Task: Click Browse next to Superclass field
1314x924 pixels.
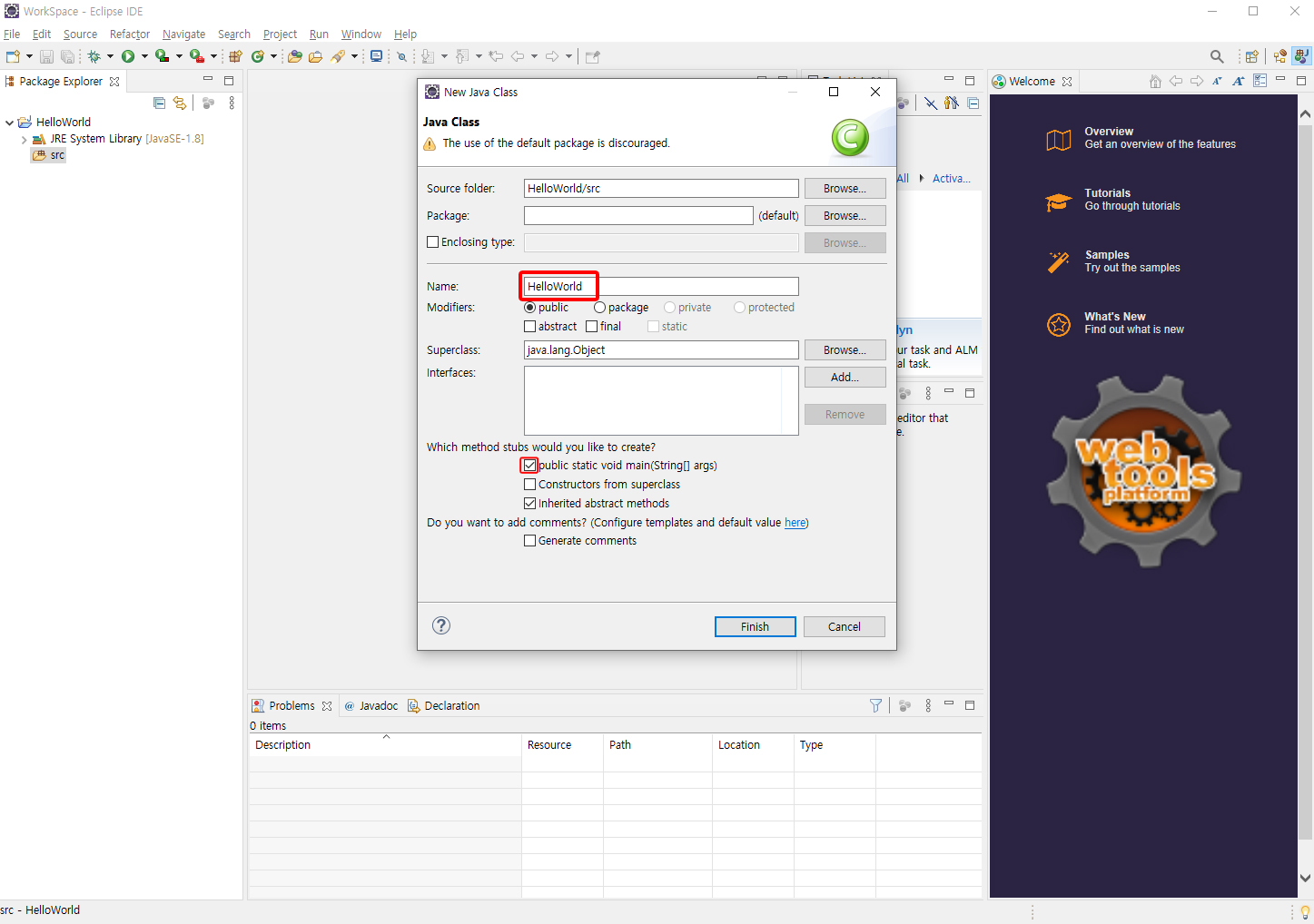Action: click(x=845, y=350)
